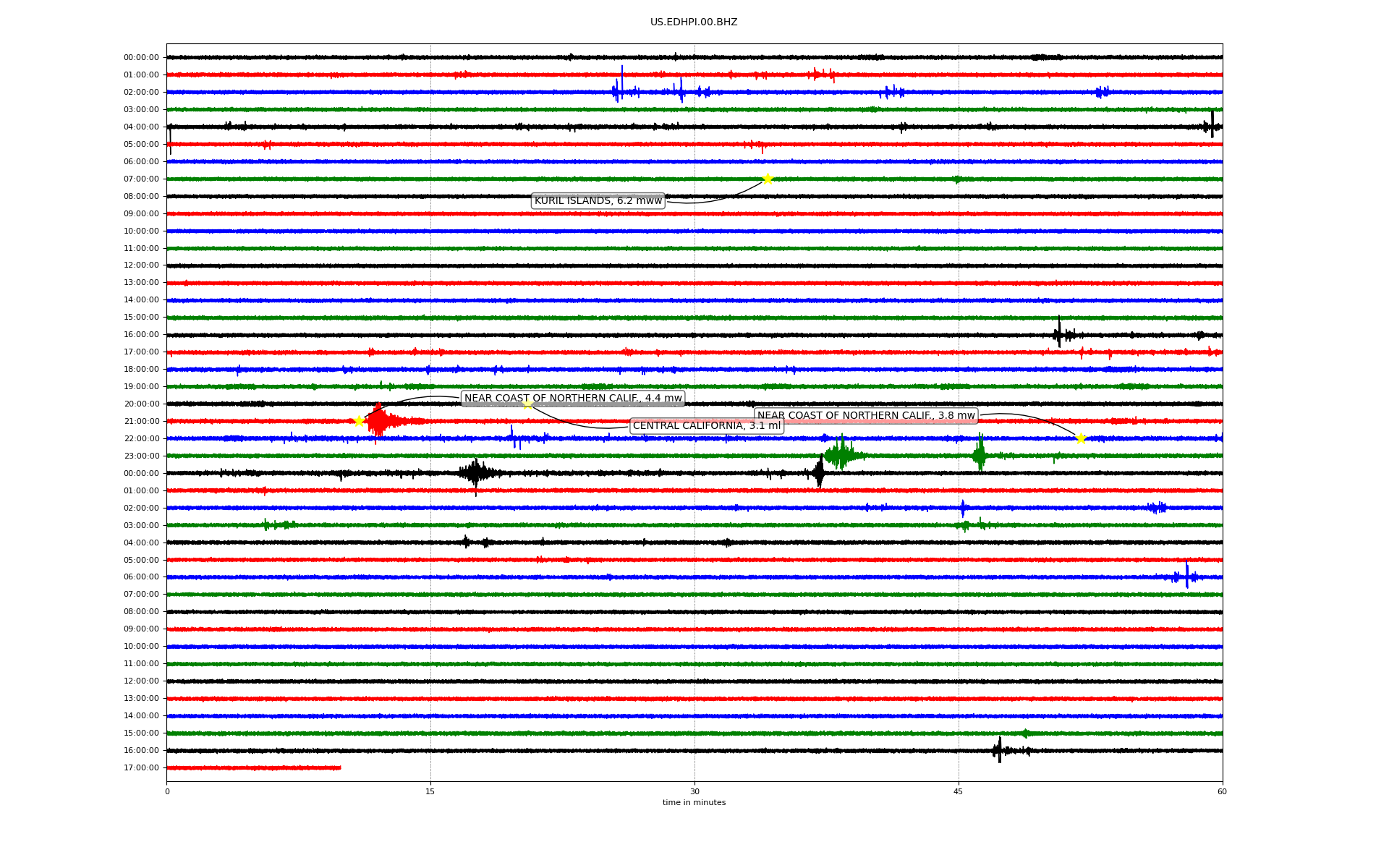Viewport: 1389px width, 868px height.
Task: Click the star marking the 4.4 mw quake
Action: tap(359, 421)
